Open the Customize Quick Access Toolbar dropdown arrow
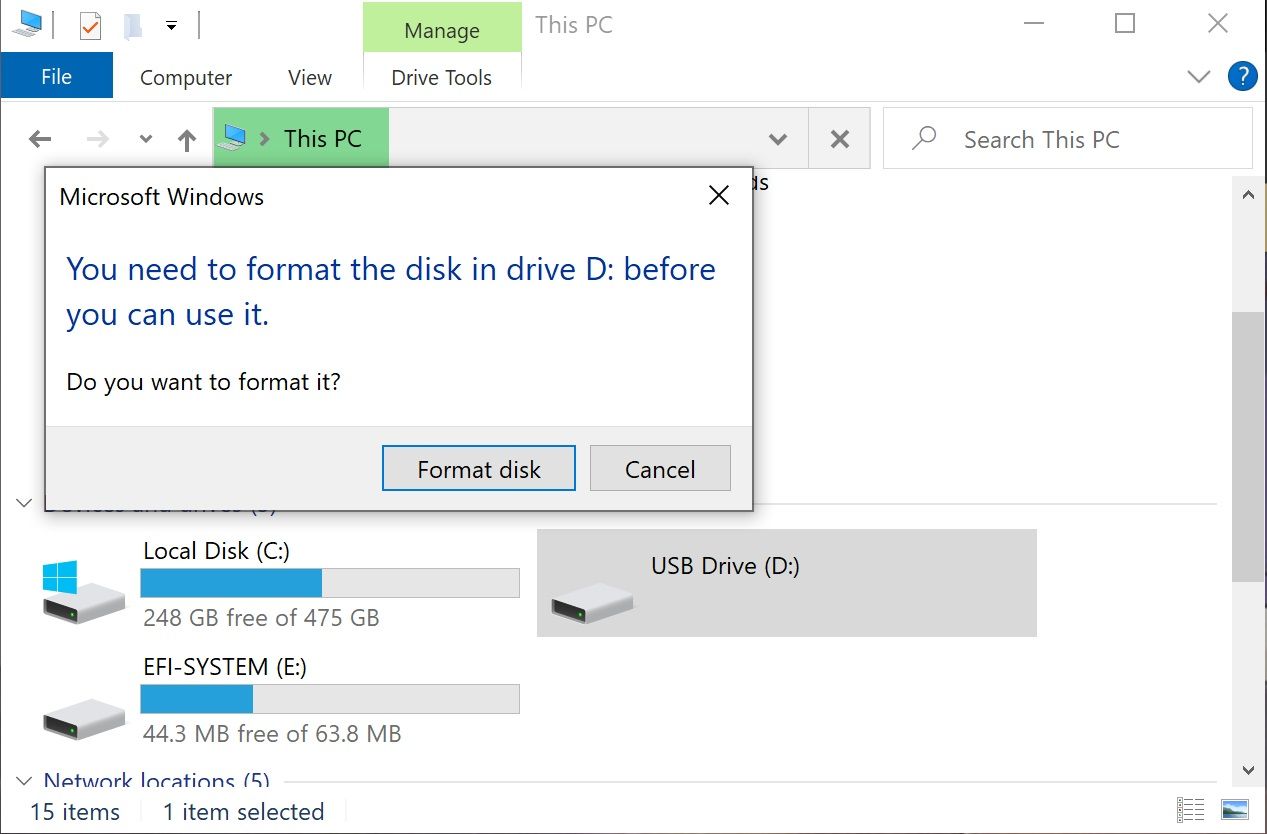This screenshot has height=834, width=1267. click(171, 26)
